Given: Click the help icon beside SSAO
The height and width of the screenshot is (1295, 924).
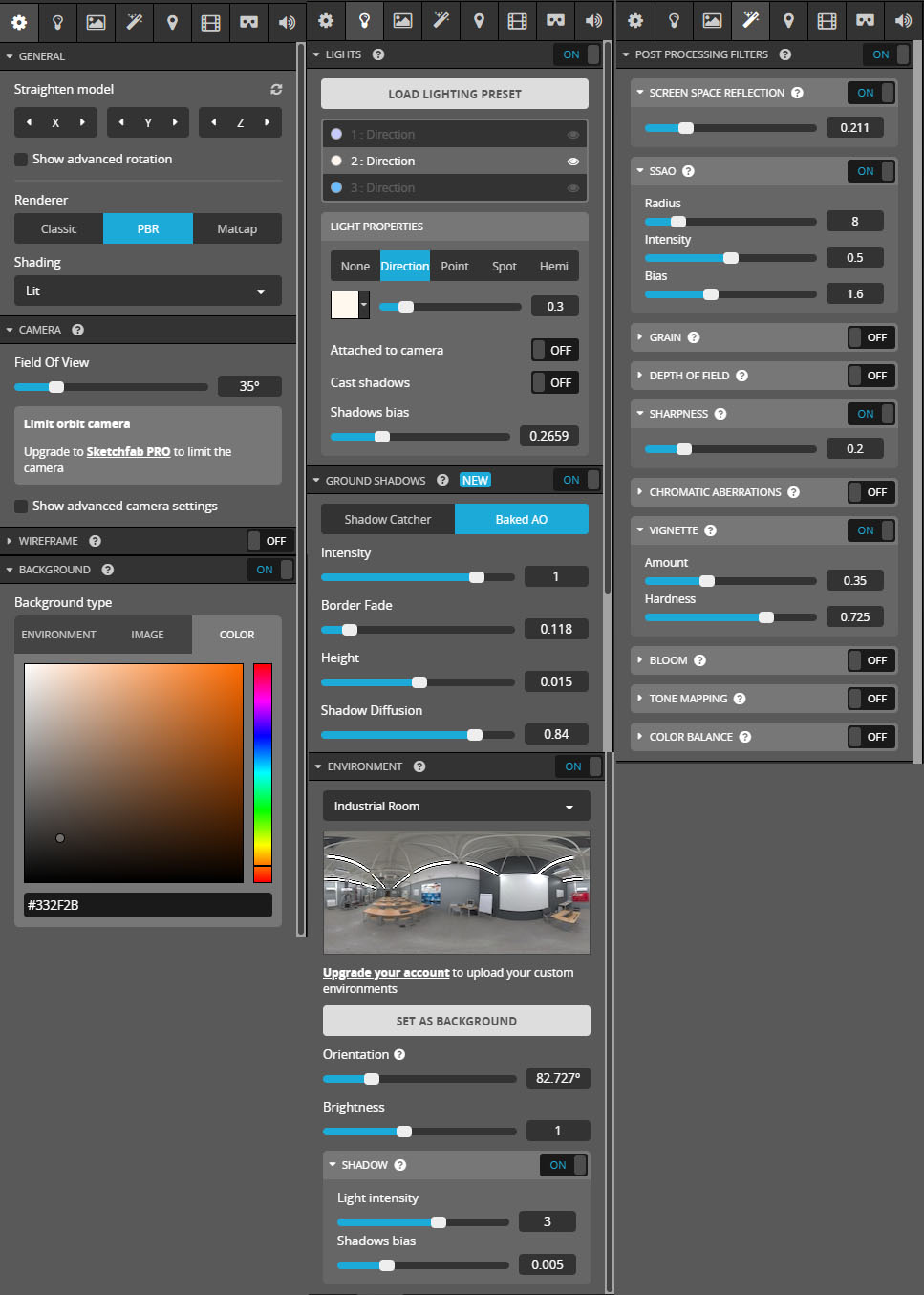Looking at the screenshot, I should point(688,171).
